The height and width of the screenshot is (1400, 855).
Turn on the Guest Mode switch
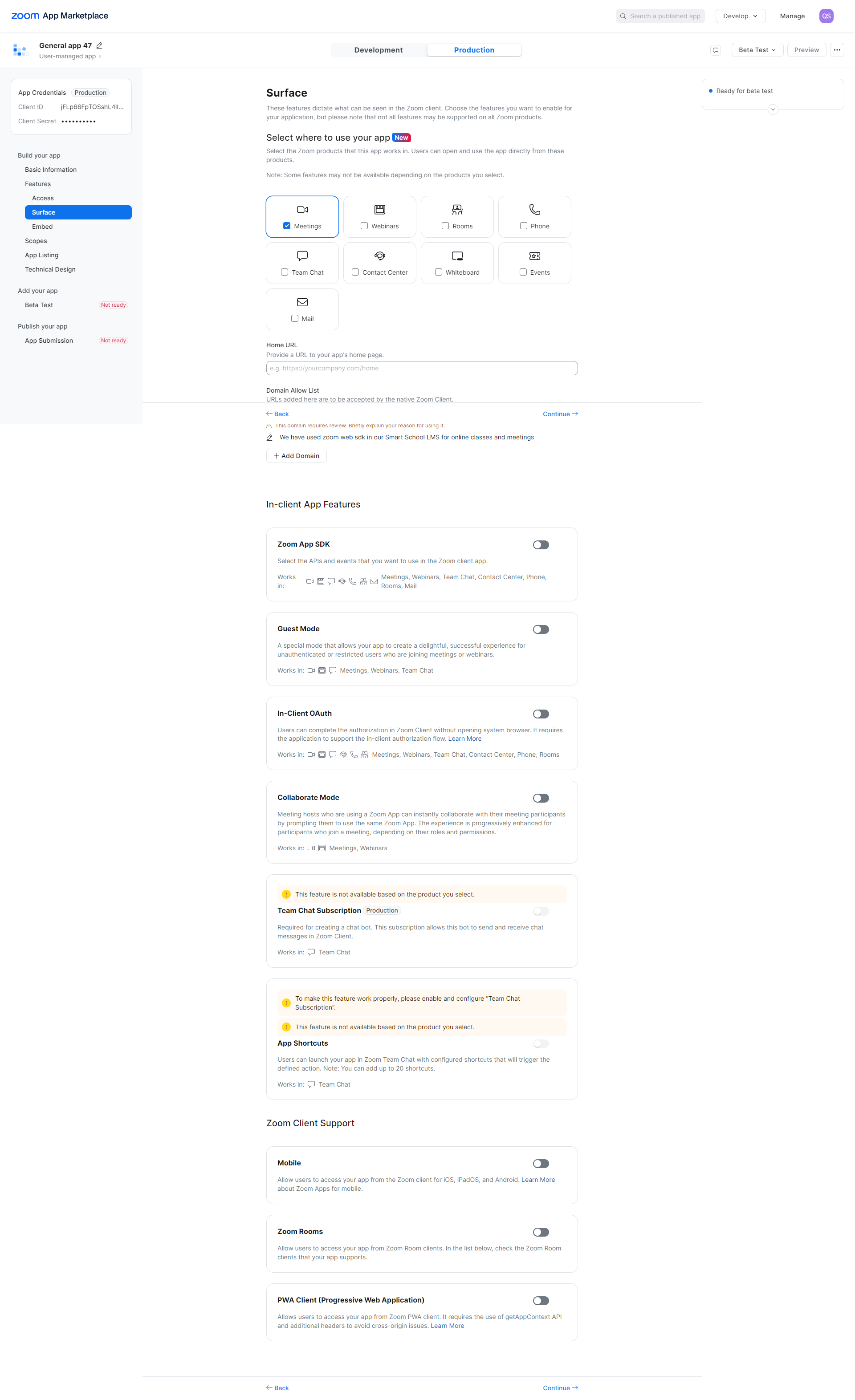pos(541,629)
